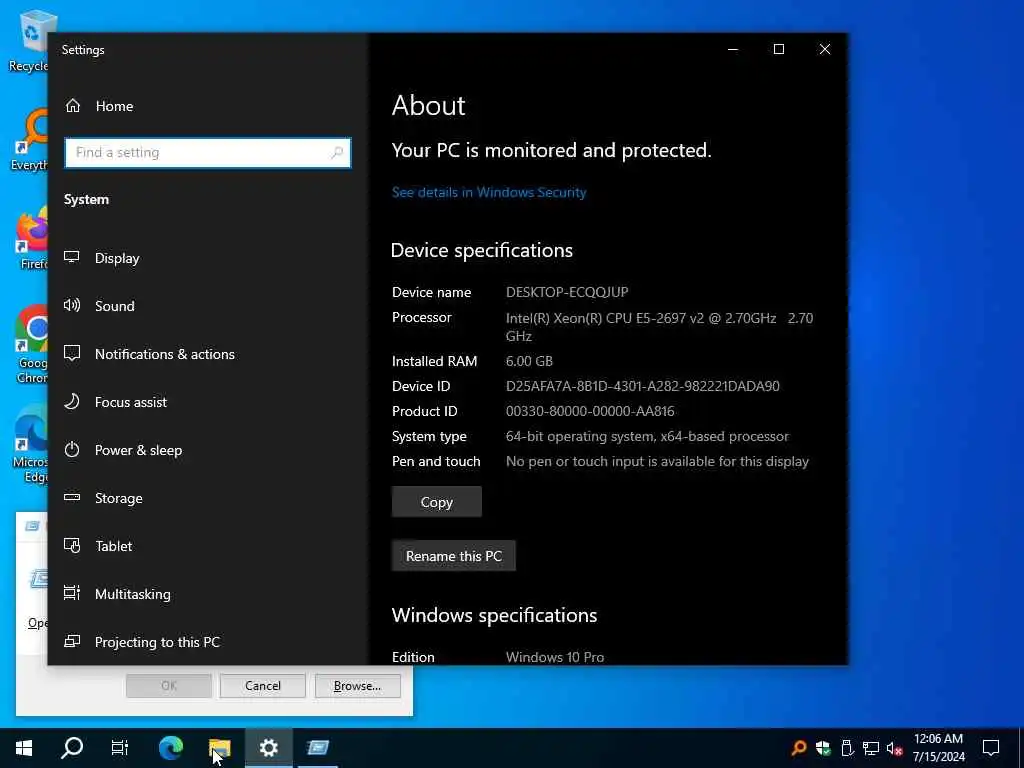Image resolution: width=1024 pixels, height=768 pixels.
Task: Click the Installed RAM value 6.00 GB
Action: click(x=529, y=361)
